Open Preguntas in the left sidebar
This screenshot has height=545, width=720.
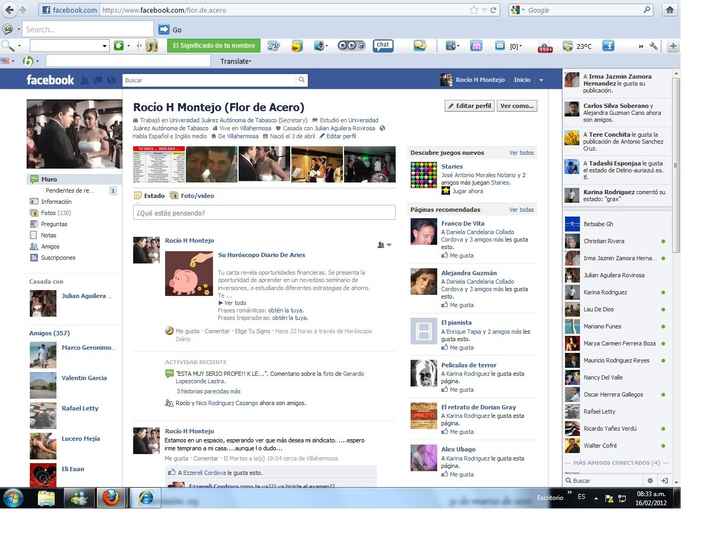[49, 224]
